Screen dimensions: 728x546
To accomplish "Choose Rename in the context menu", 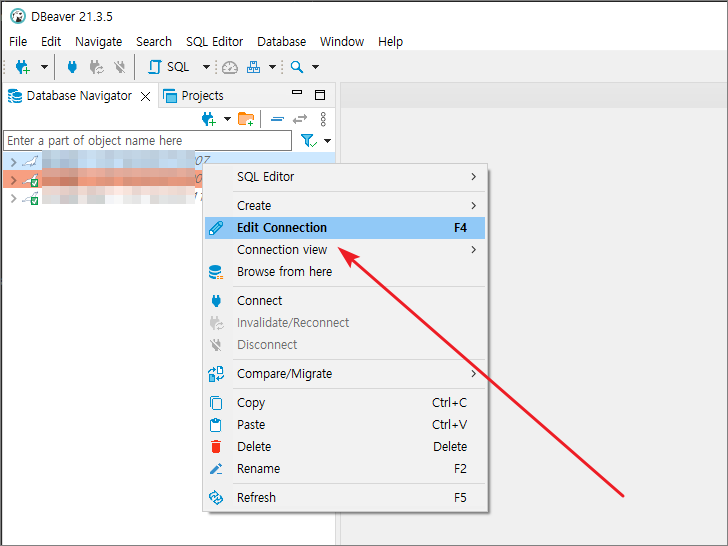I will pyautogui.click(x=345, y=468).
